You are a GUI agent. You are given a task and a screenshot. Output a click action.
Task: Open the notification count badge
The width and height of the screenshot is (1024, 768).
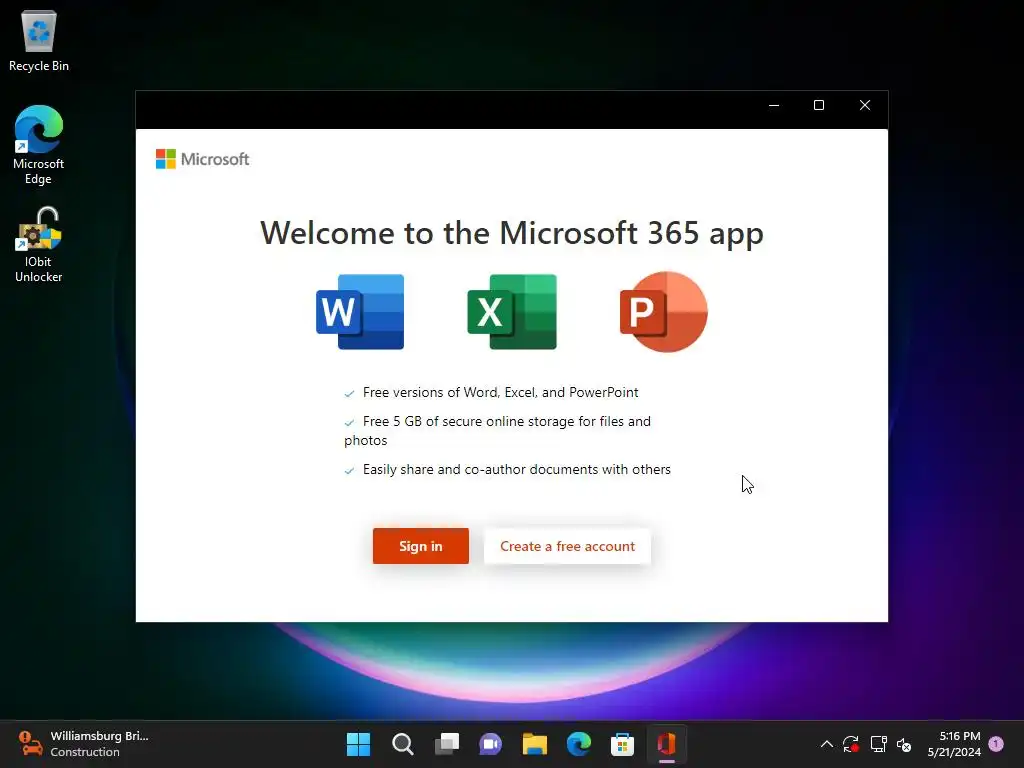click(996, 743)
